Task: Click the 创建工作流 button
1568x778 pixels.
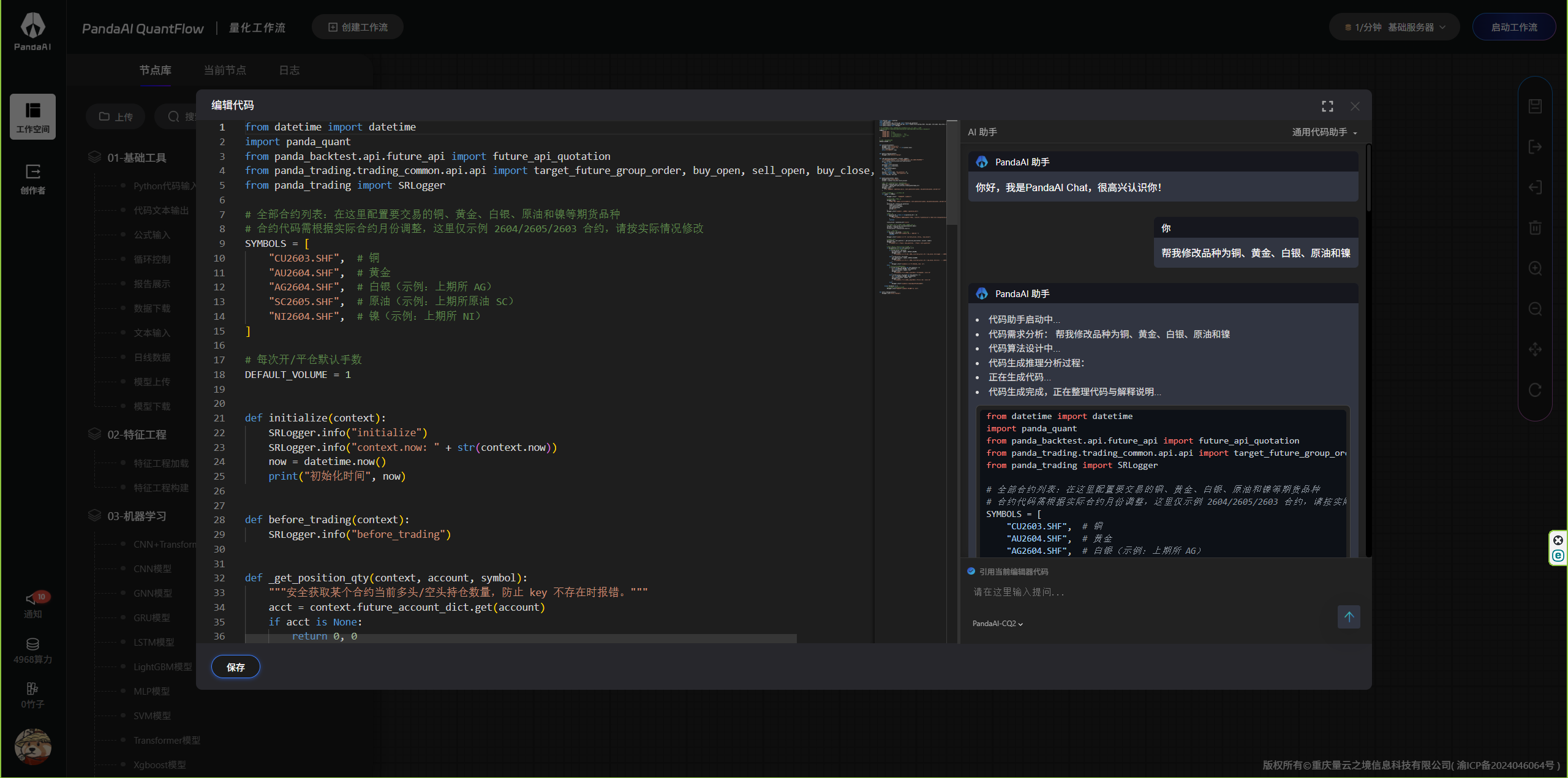Action: click(358, 27)
